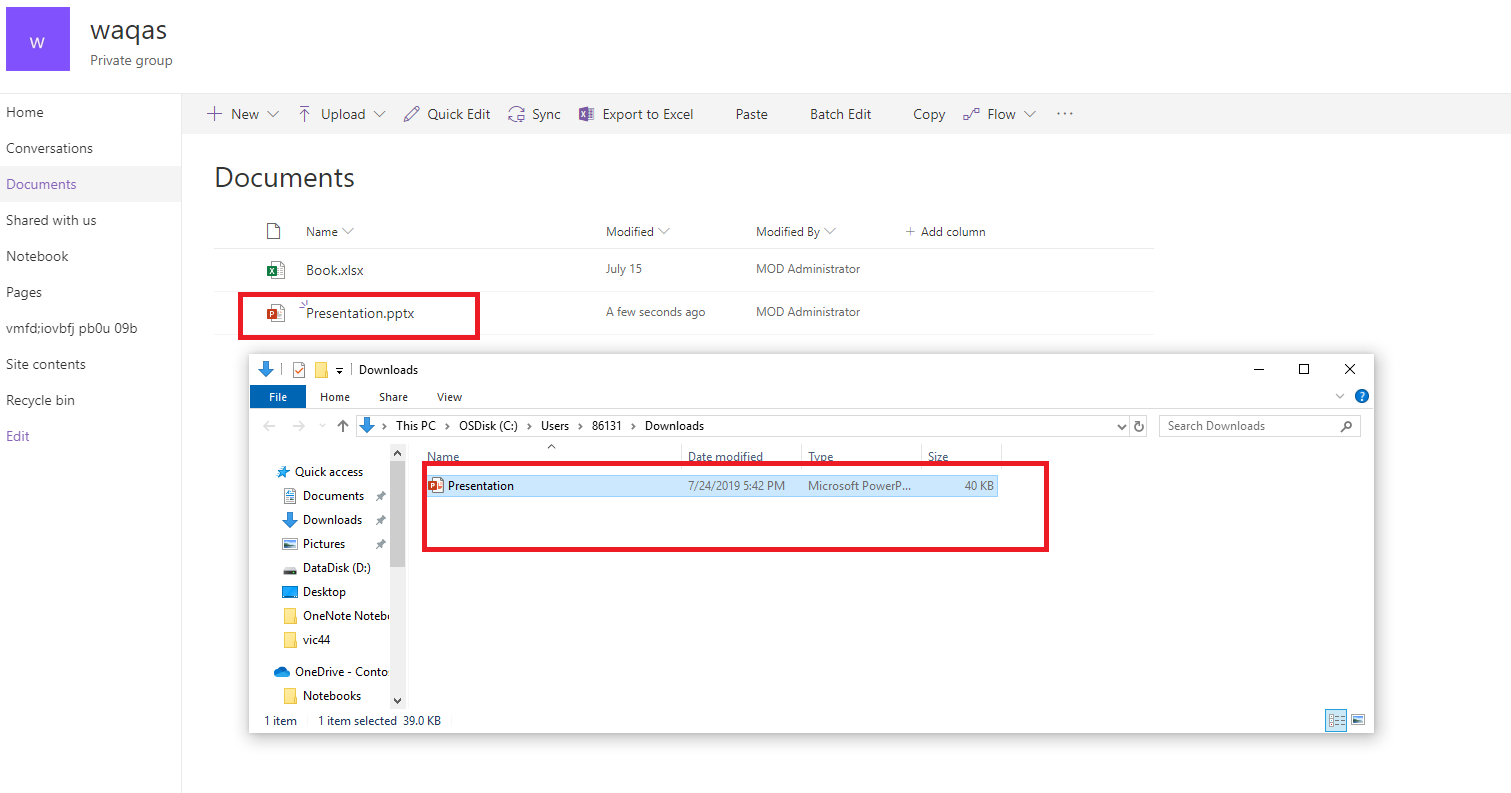
Task: Open the View tab in File Explorer
Action: click(x=449, y=396)
